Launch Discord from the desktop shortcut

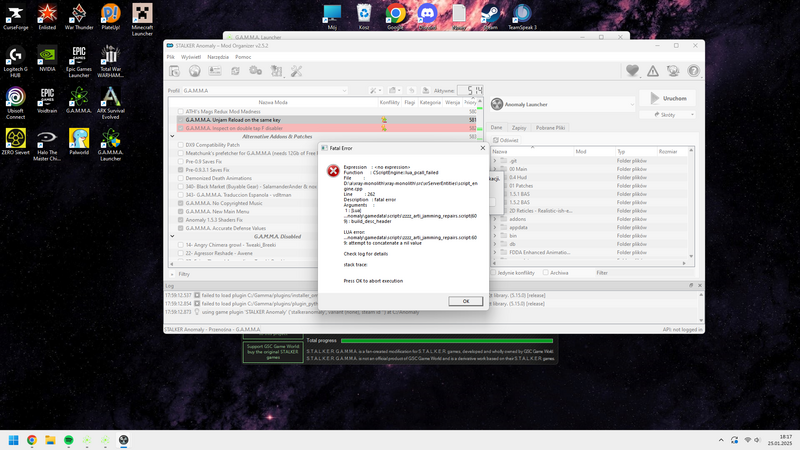[x=429, y=14]
